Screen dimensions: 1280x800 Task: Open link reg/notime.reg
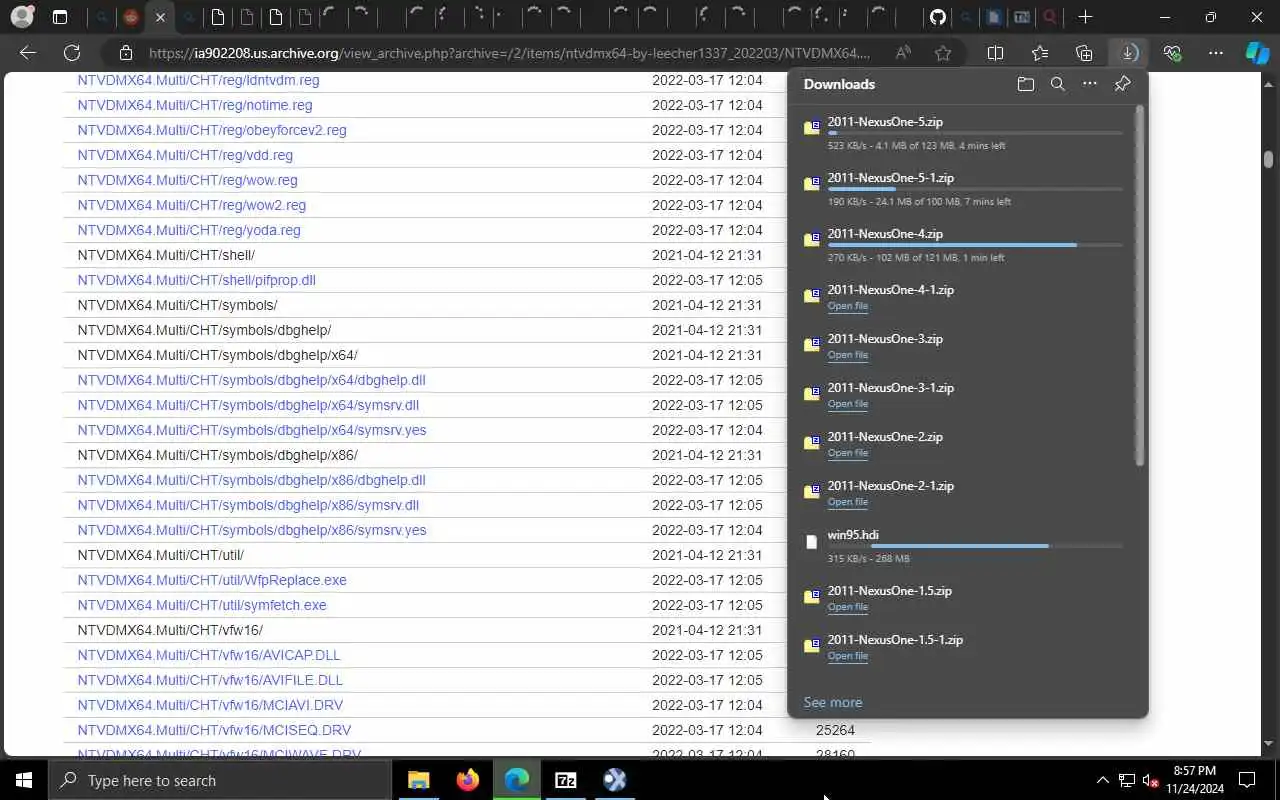(x=195, y=105)
